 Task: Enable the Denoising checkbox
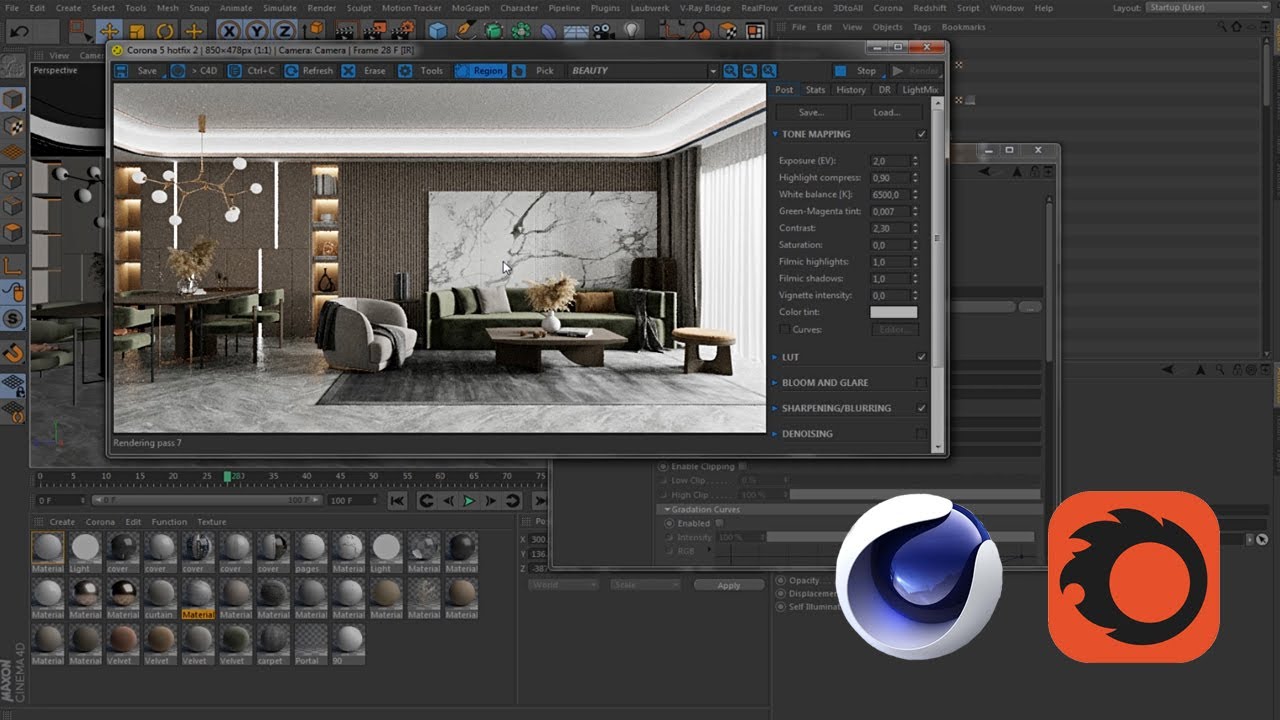[x=921, y=434]
